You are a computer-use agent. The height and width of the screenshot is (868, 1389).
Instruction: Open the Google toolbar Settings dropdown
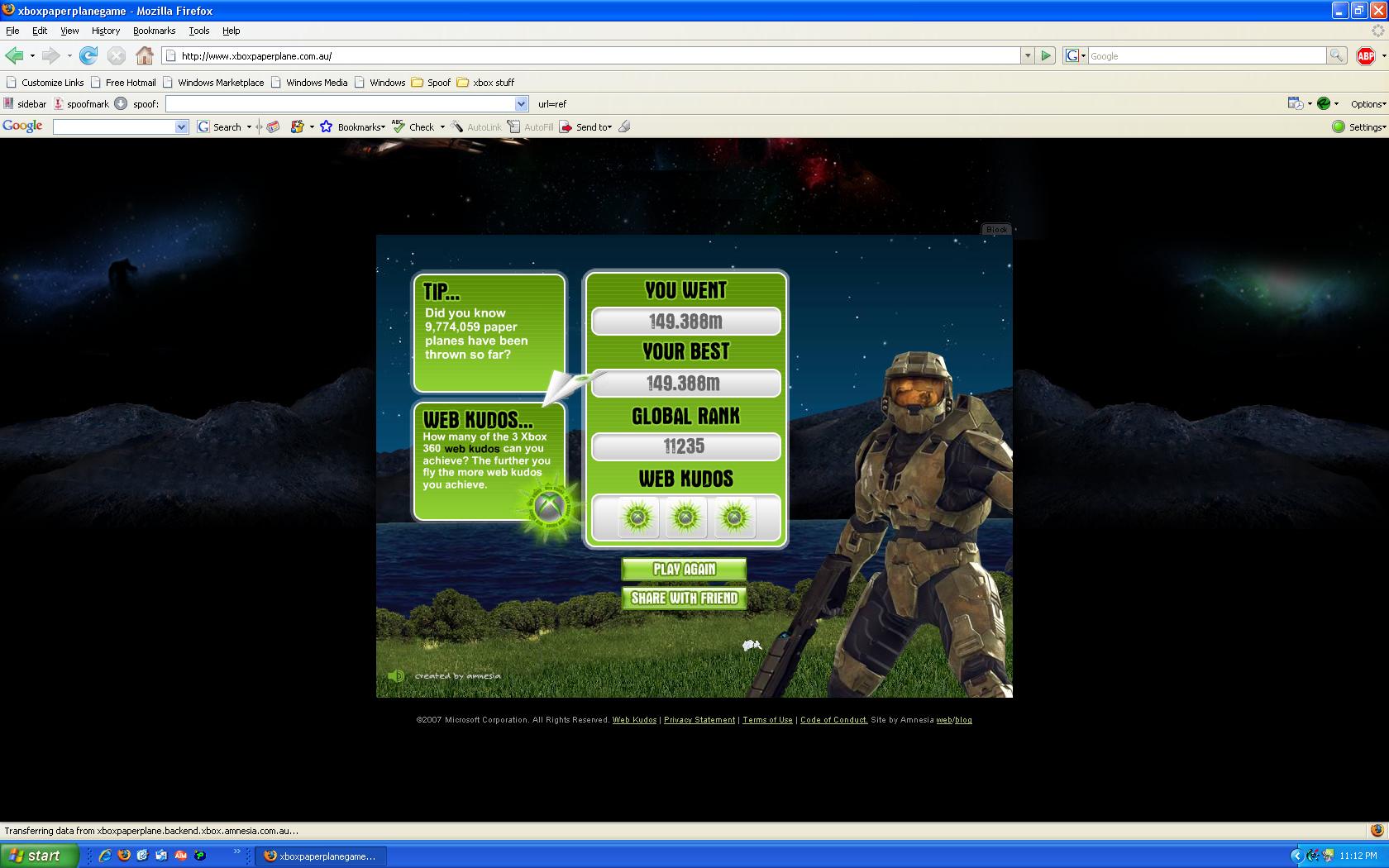click(1368, 126)
